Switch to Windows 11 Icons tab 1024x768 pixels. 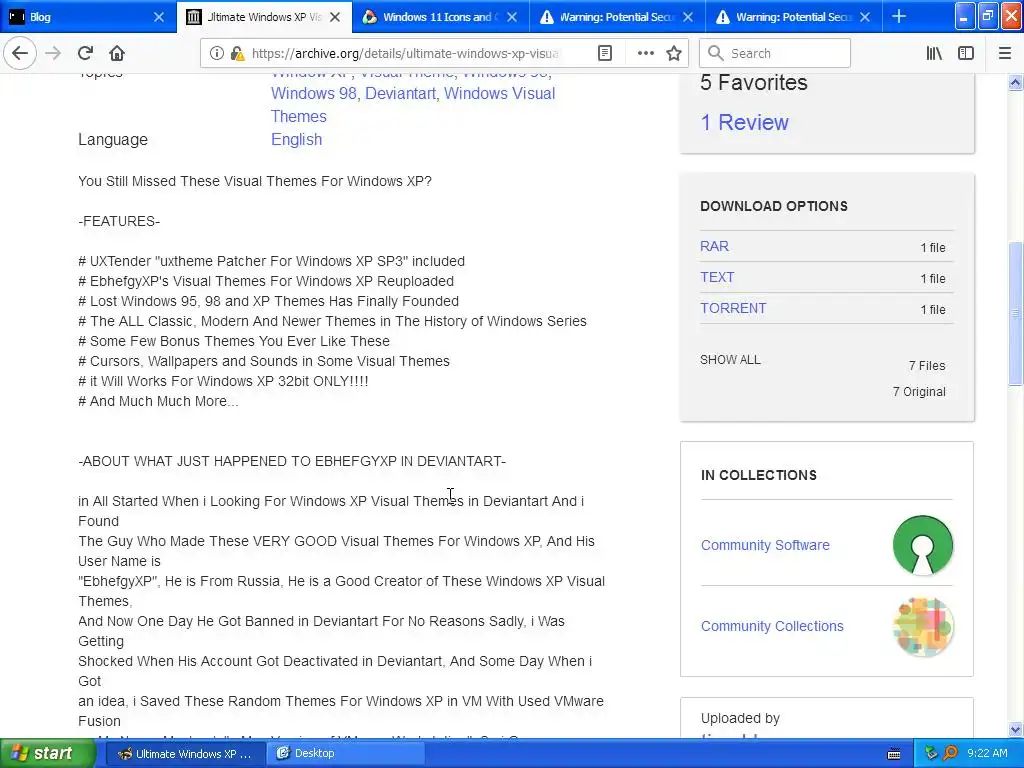coord(441,17)
